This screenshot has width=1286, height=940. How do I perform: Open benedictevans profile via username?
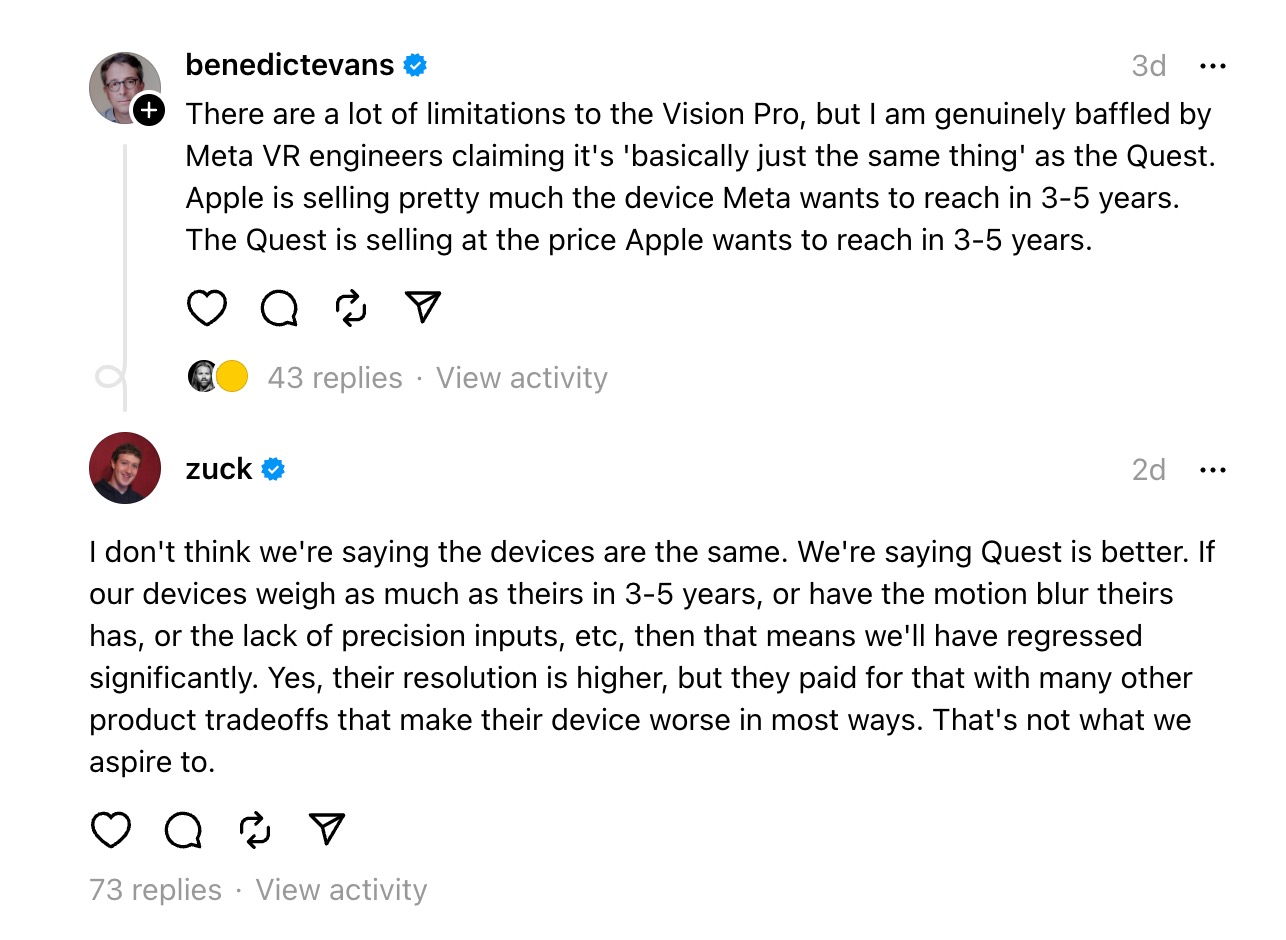pos(290,65)
